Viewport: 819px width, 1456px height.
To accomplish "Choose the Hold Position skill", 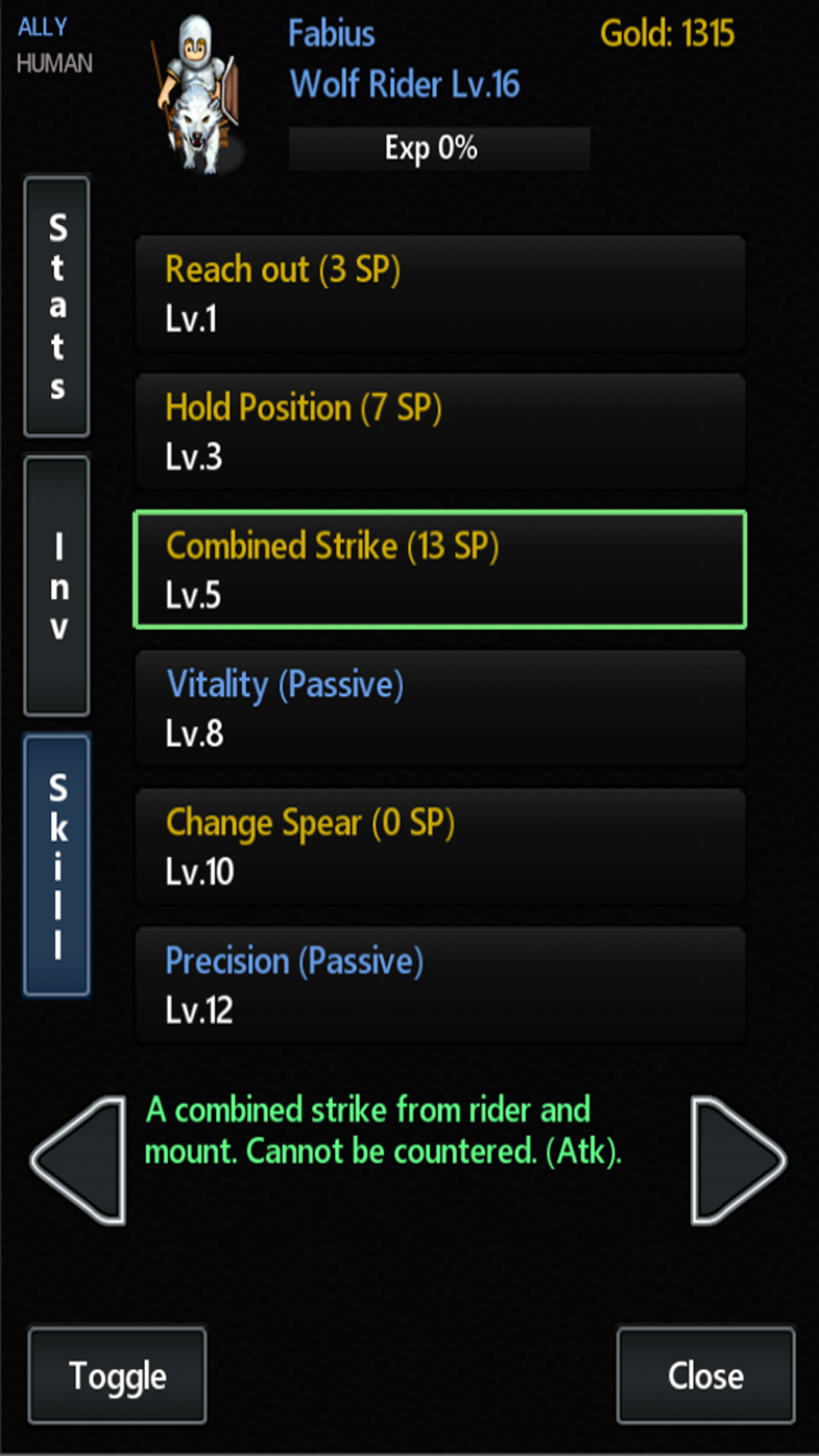I will [440, 432].
